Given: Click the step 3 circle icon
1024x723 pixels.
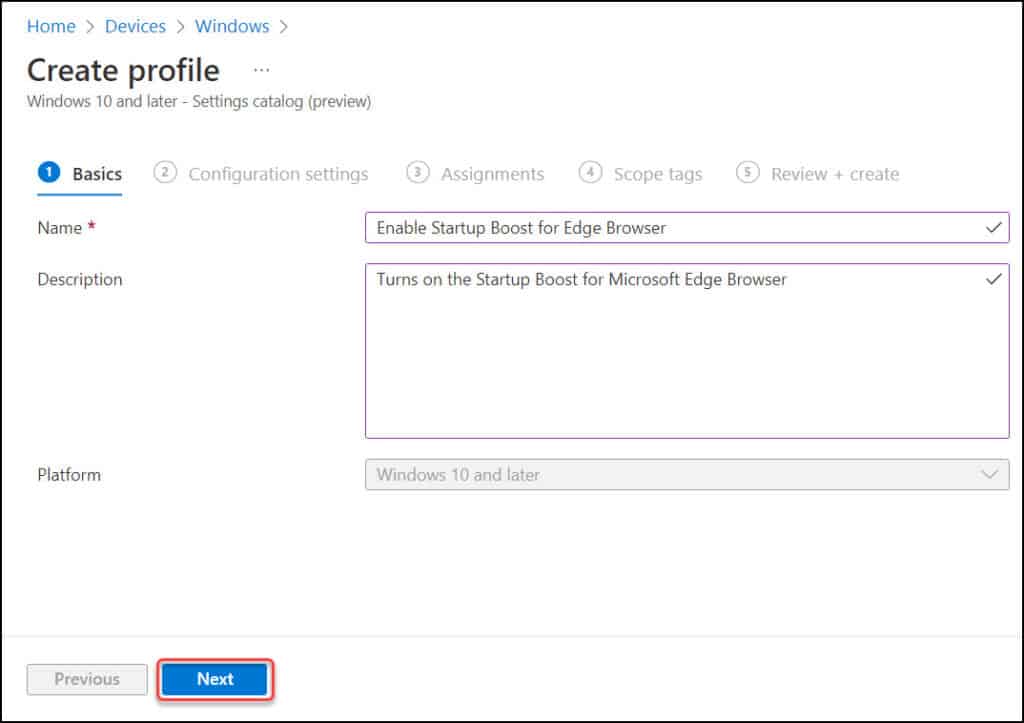Looking at the screenshot, I should (418, 172).
